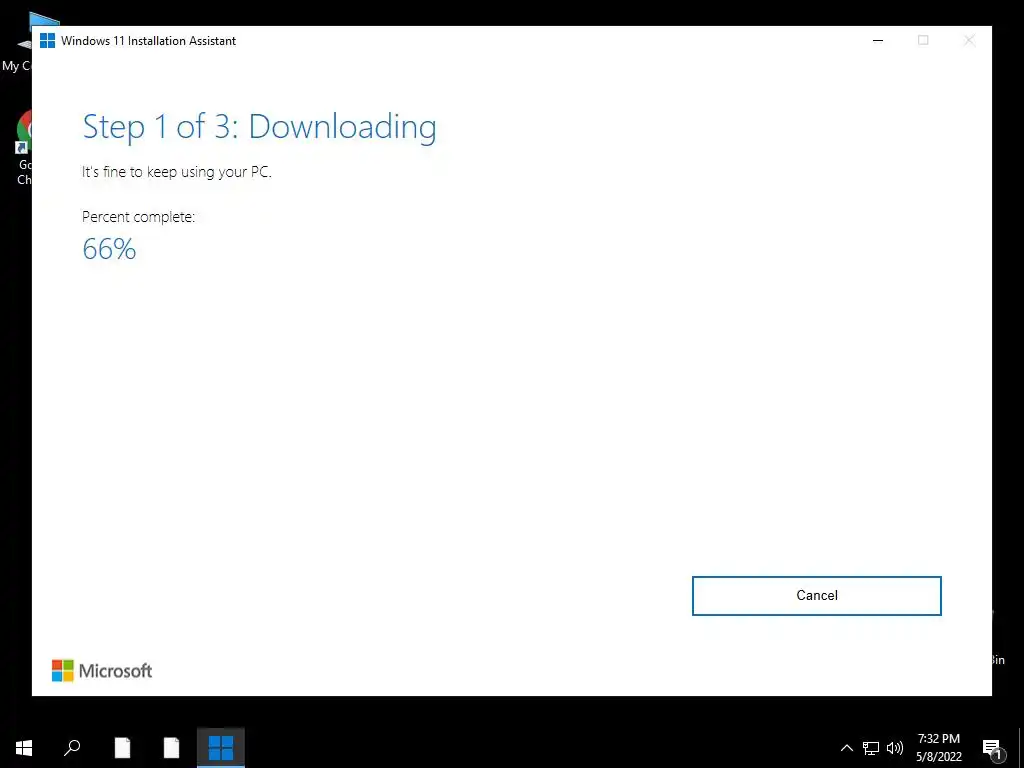Cancel the Windows 11 download
The width and height of the screenshot is (1024, 768).
click(x=816, y=596)
